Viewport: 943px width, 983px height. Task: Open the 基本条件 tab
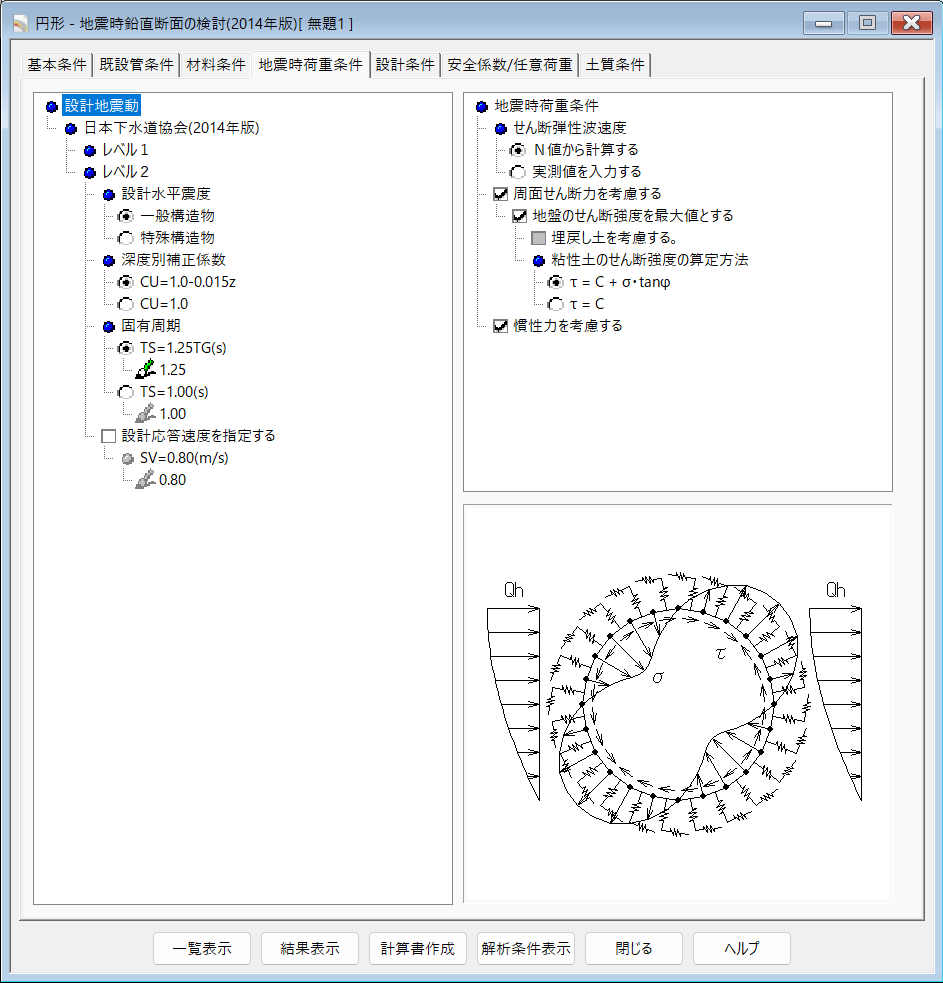pos(57,65)
